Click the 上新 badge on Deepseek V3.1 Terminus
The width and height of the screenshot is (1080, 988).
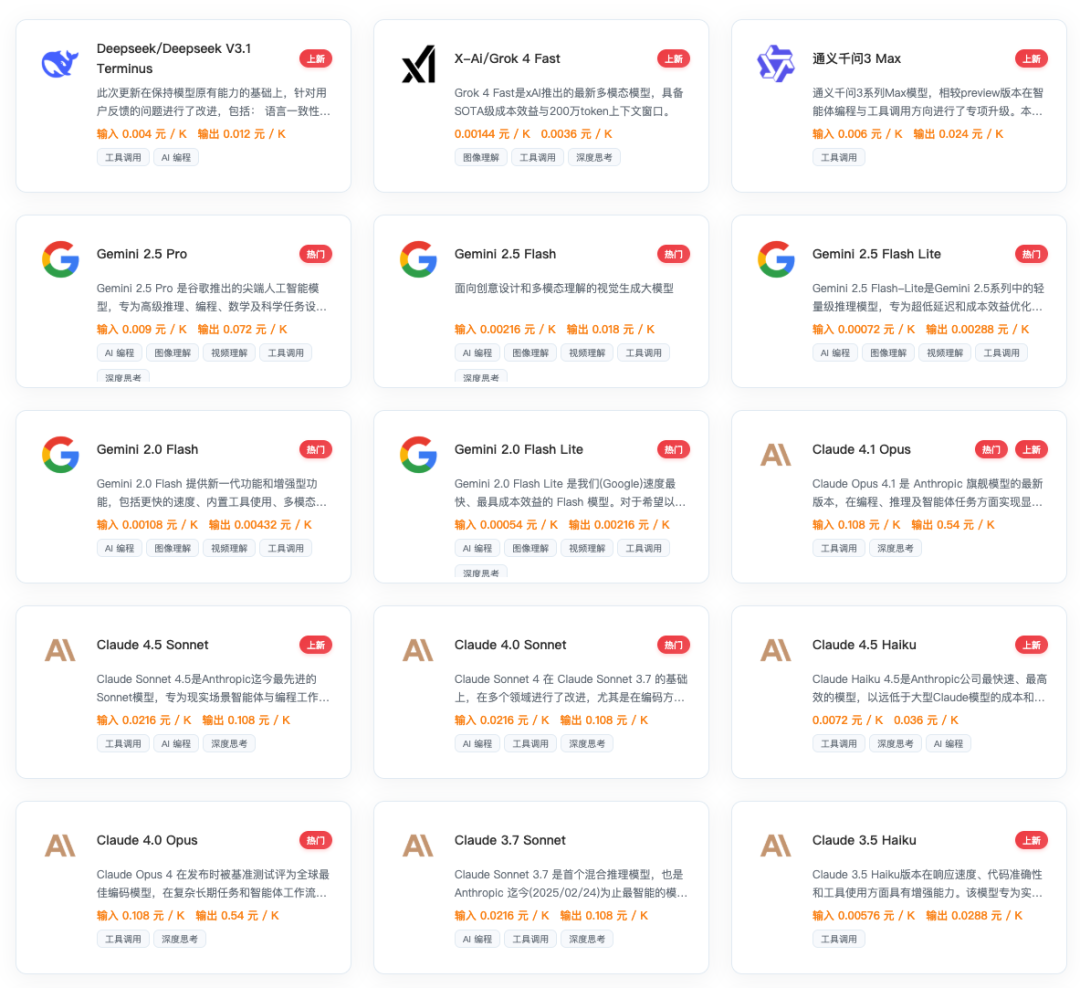[x=316, y=59]
